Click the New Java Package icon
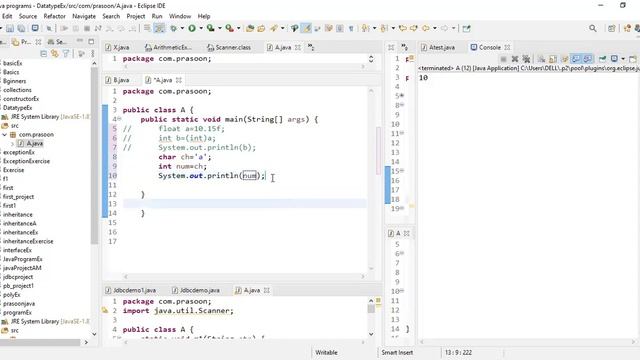The width and height of the screenshot is (640, 360). (x=250, y=28)
